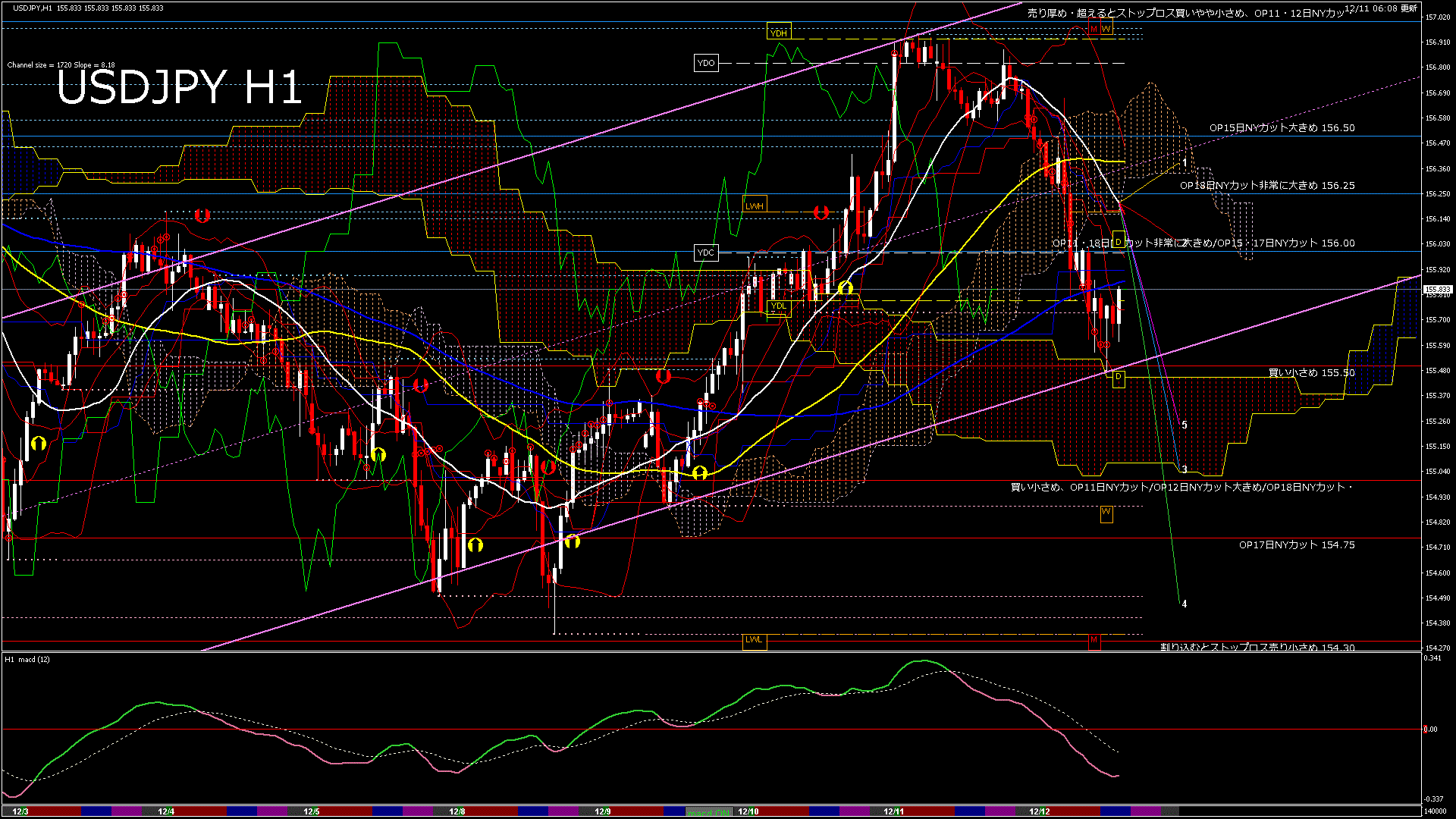Select the red Ω symbol near the 156.14 level
This screenshot has width=1456, height=819.
(x=820, y=213)
